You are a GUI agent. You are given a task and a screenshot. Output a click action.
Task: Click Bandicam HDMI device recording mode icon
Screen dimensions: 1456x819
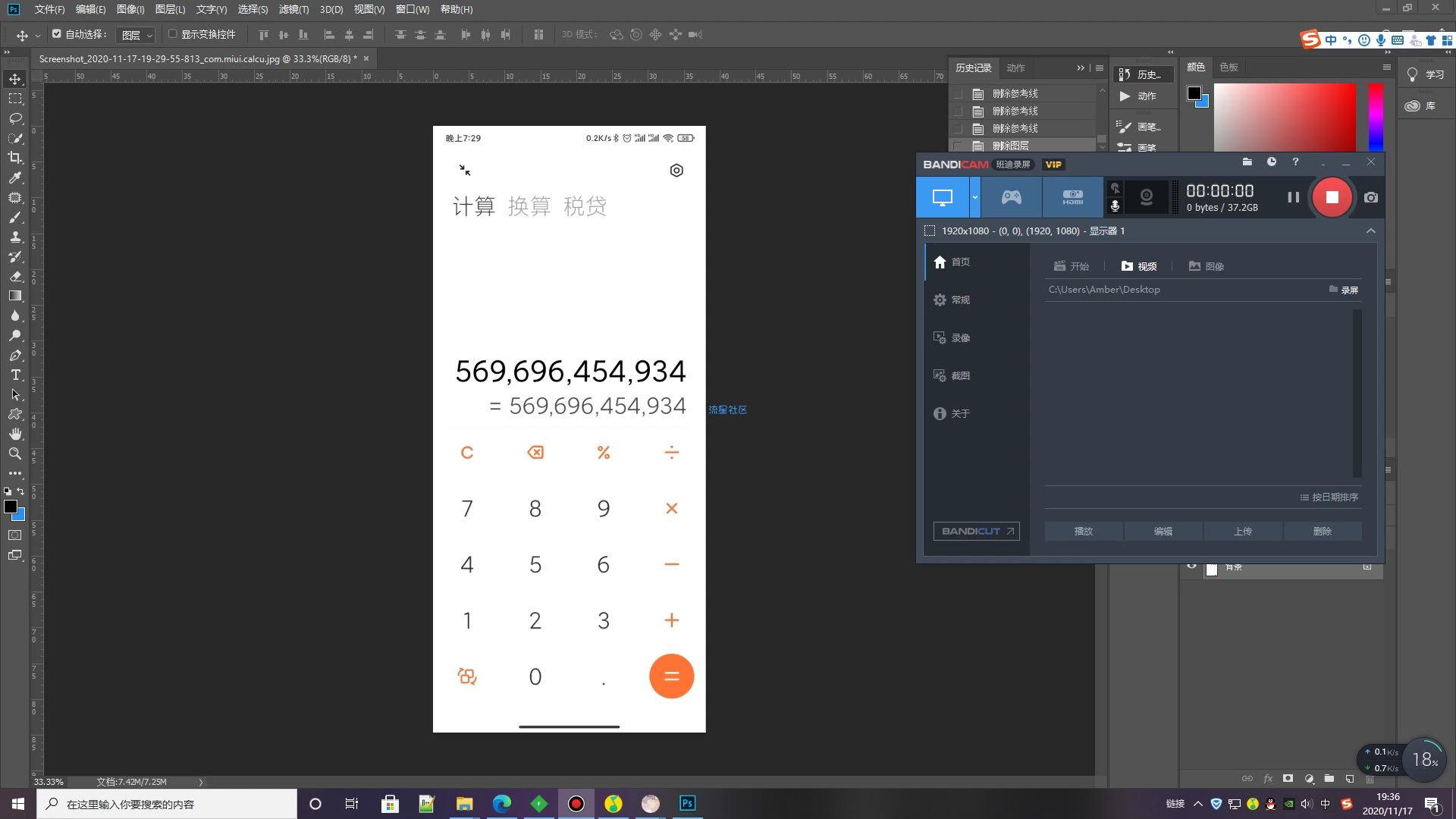1072,197
